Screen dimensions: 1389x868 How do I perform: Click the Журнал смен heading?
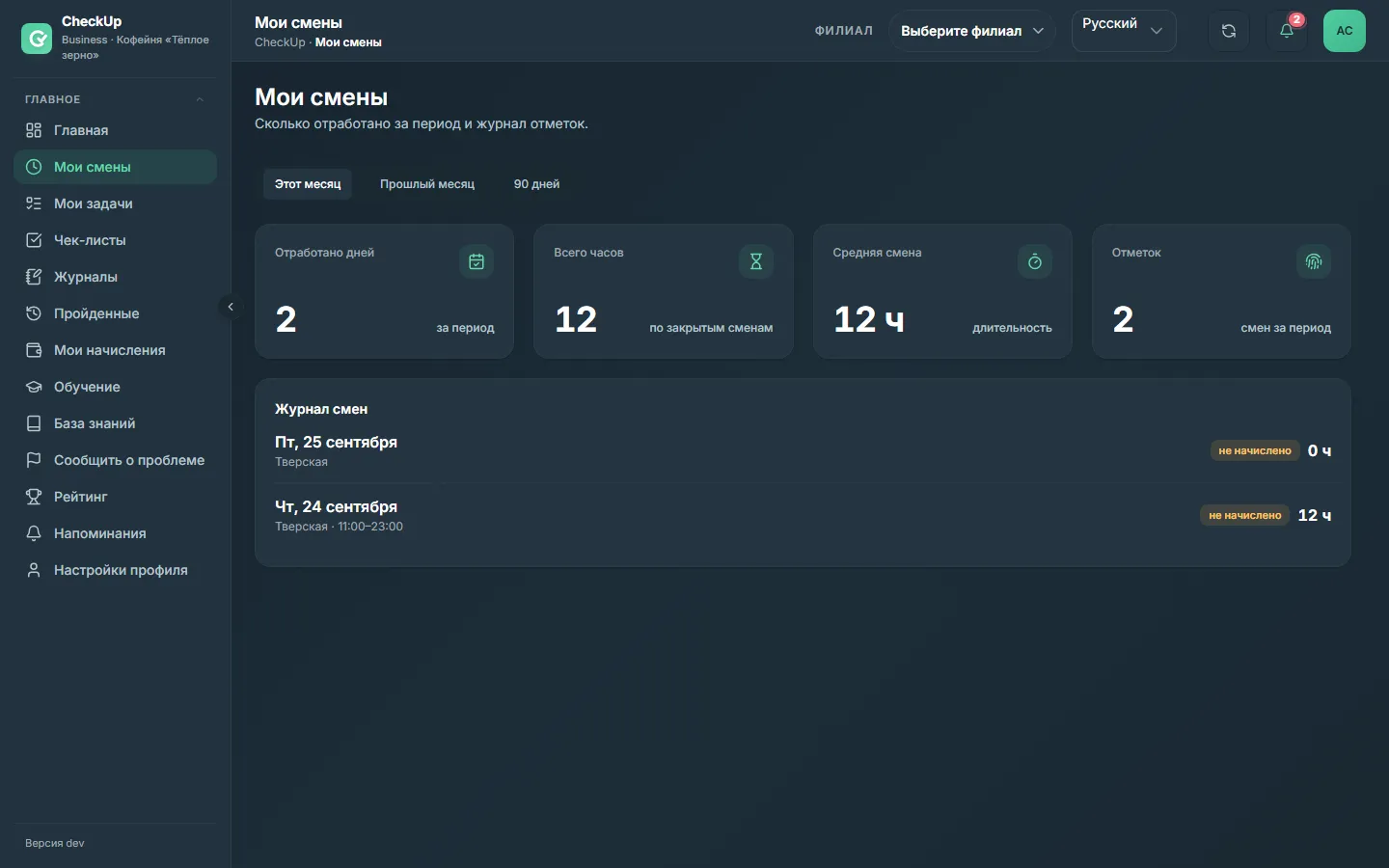(321, 409)
